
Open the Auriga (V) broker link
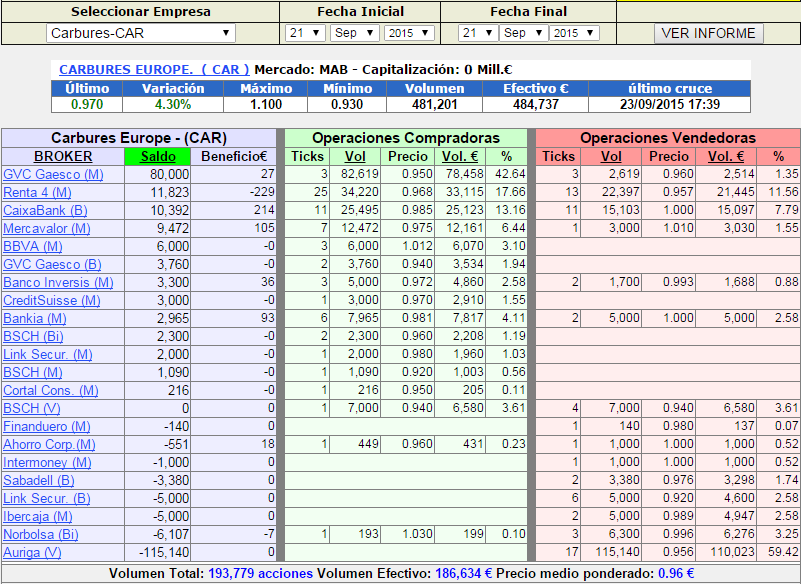[x=32, y=552]
